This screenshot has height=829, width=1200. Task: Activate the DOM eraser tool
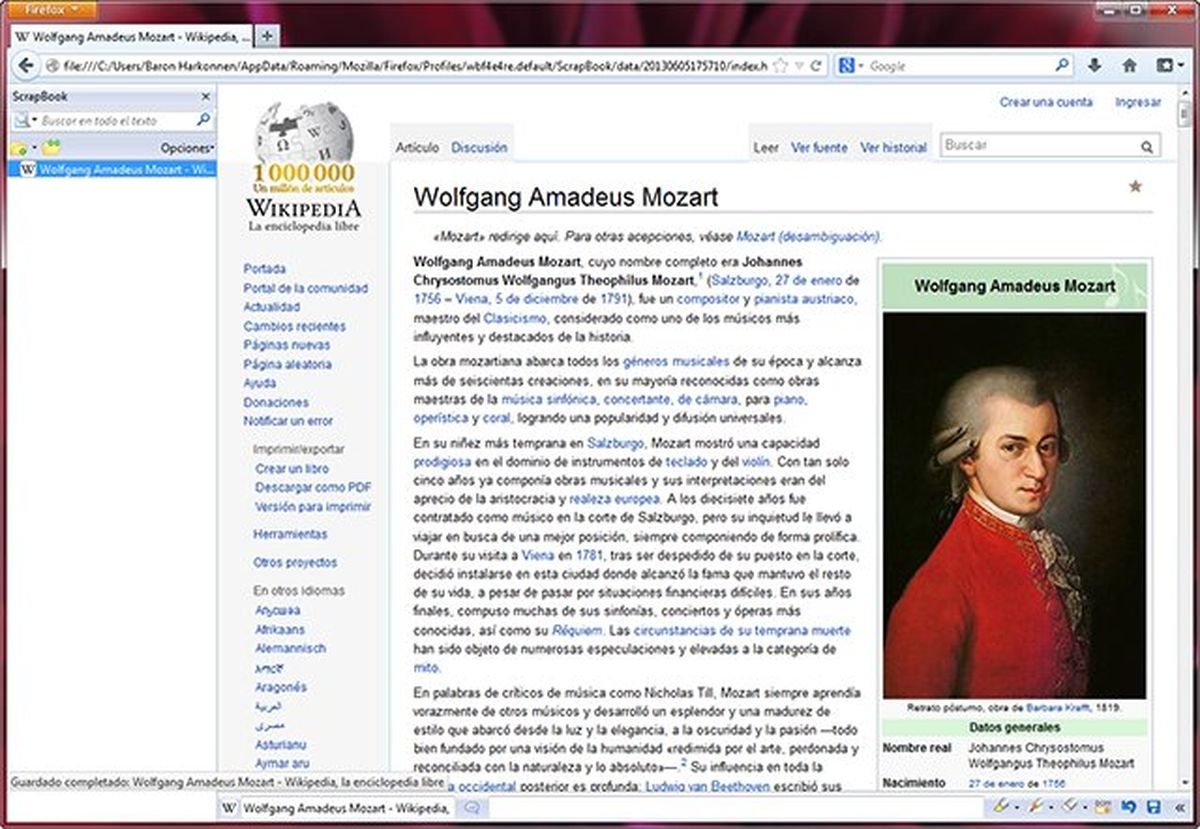click(x=1100, y=807)
